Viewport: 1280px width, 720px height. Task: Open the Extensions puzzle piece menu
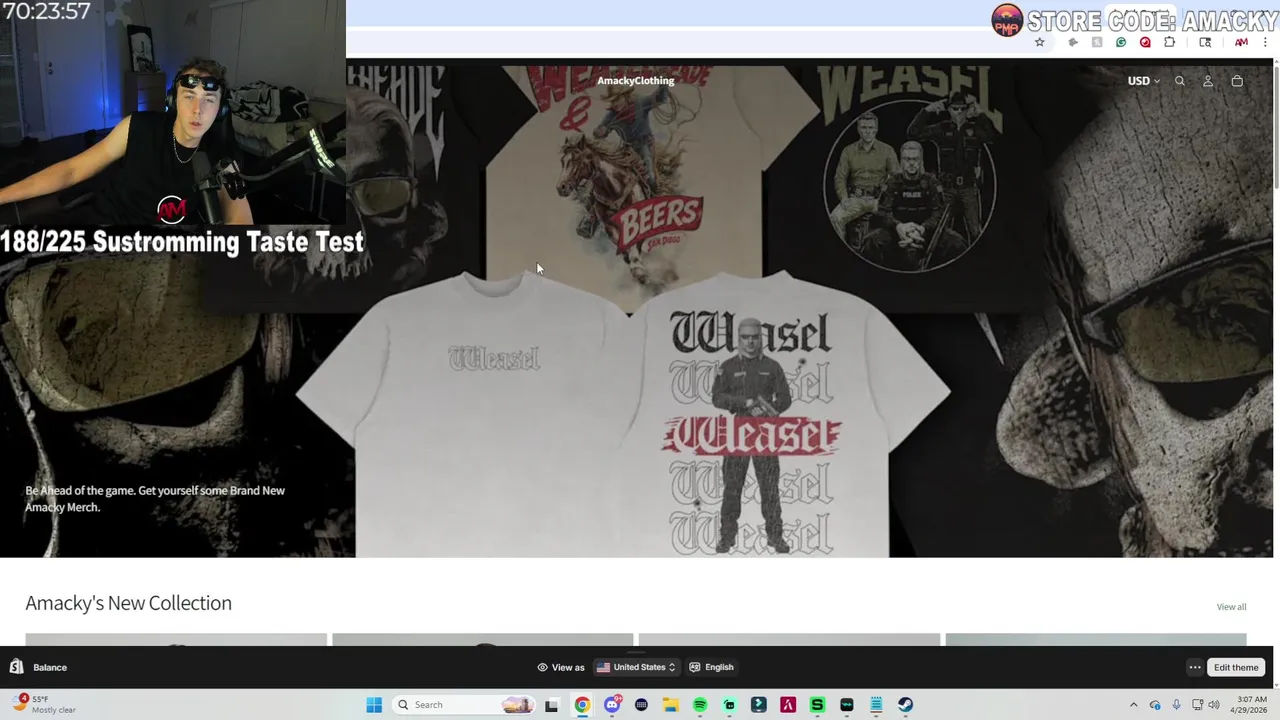click(1170, 42)
